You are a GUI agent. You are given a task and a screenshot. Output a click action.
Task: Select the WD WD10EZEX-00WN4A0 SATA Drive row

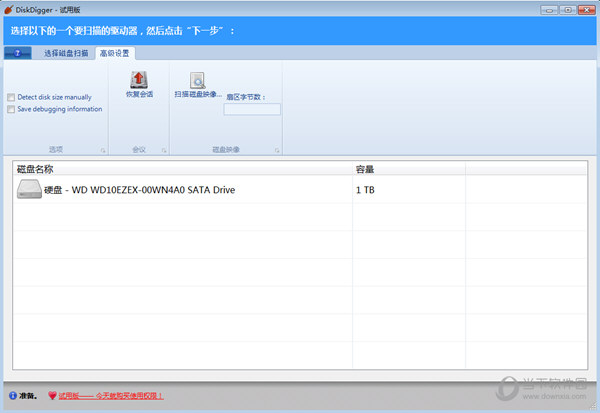tap(300, 189)
